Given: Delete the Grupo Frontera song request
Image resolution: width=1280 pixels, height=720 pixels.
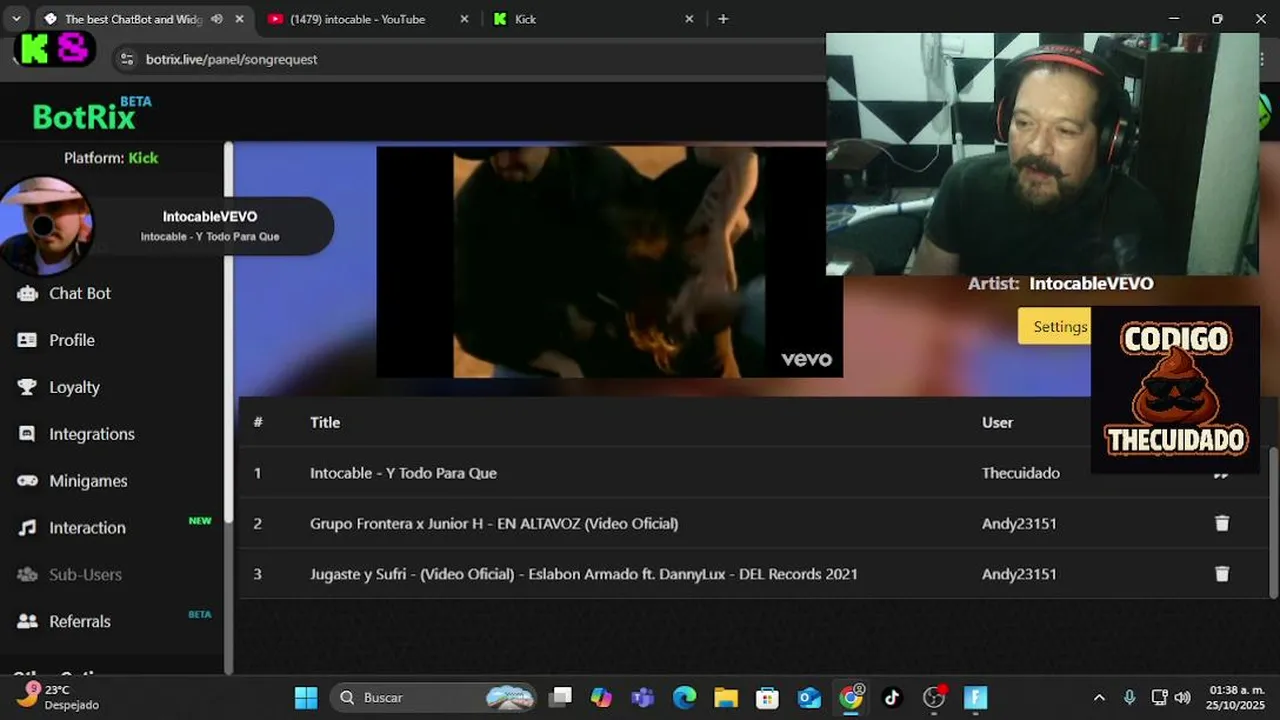Looking at the screenshot, I should click(x=1221, y=523).
